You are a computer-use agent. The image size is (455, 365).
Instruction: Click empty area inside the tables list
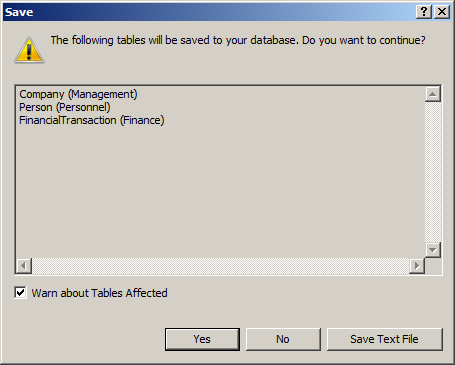(x=220, y=192)
